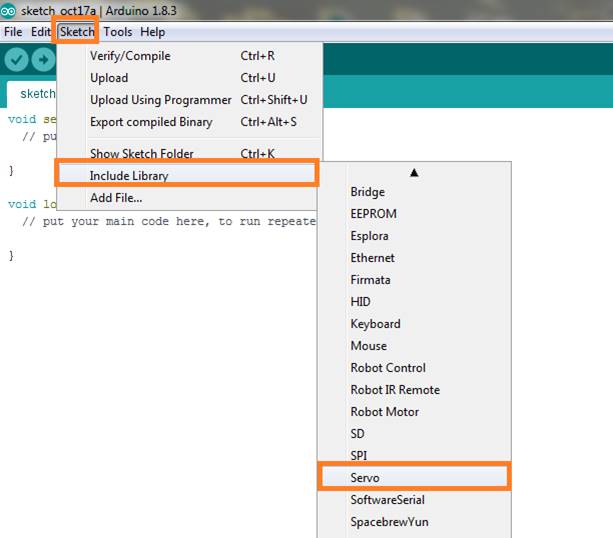Select Export compiled Binary
Viewport: 613px width, 538px height.
190,122
